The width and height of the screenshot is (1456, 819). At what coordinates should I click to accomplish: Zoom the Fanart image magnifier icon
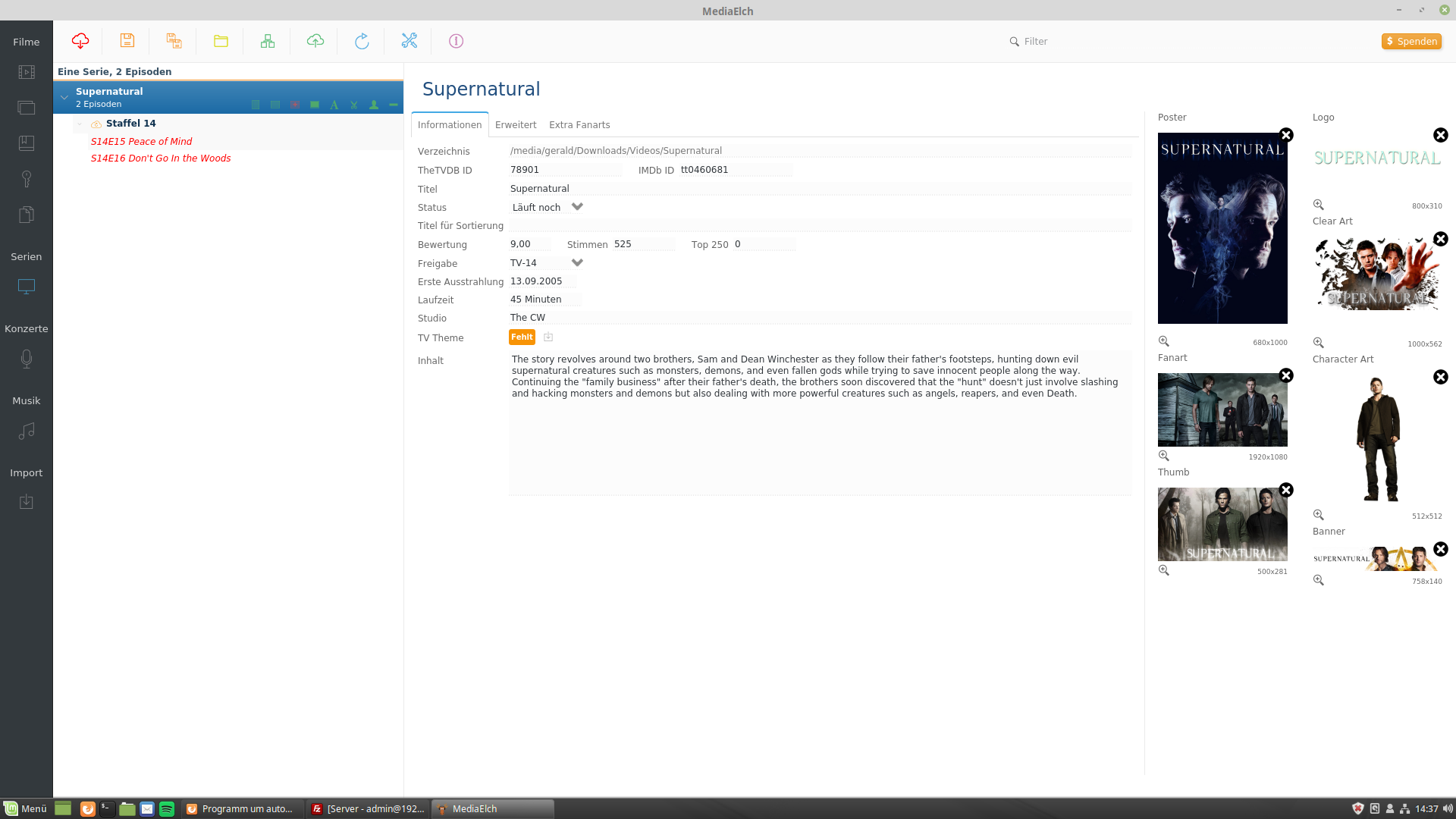click(x=1164, y=456)
